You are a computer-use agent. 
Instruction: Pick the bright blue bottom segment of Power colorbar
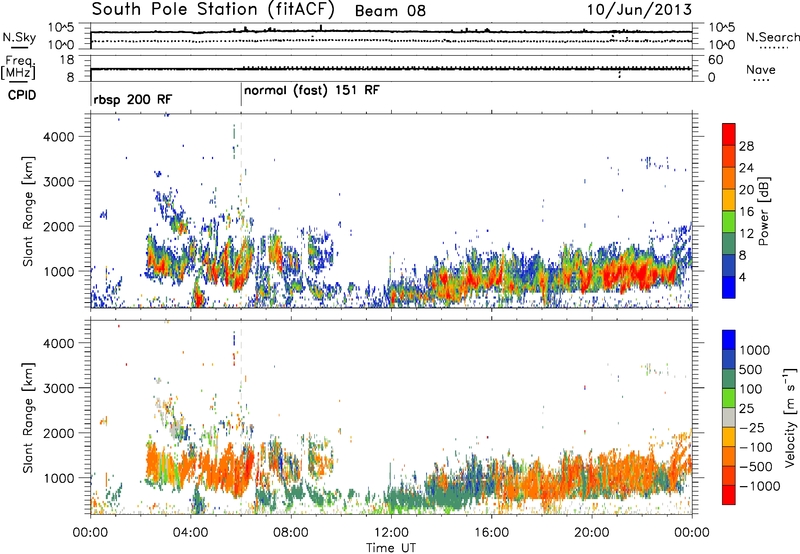click(x=729, y=287)
